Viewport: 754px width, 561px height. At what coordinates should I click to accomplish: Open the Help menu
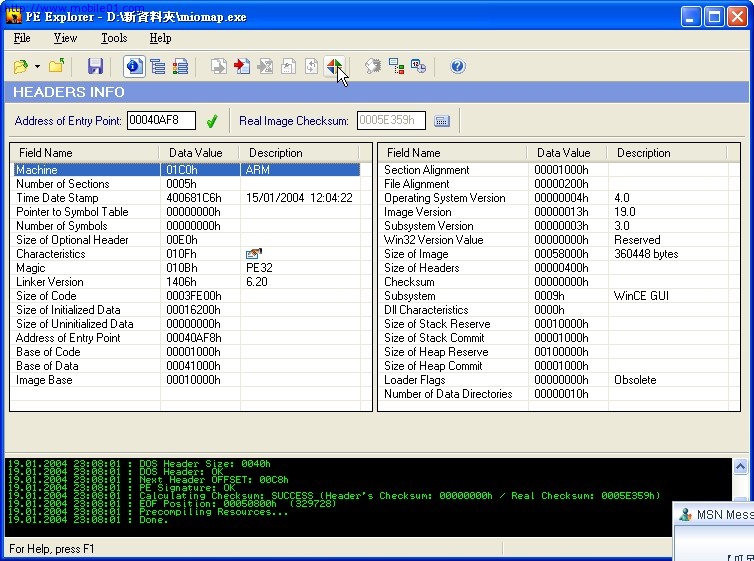(x=160, y=38)
